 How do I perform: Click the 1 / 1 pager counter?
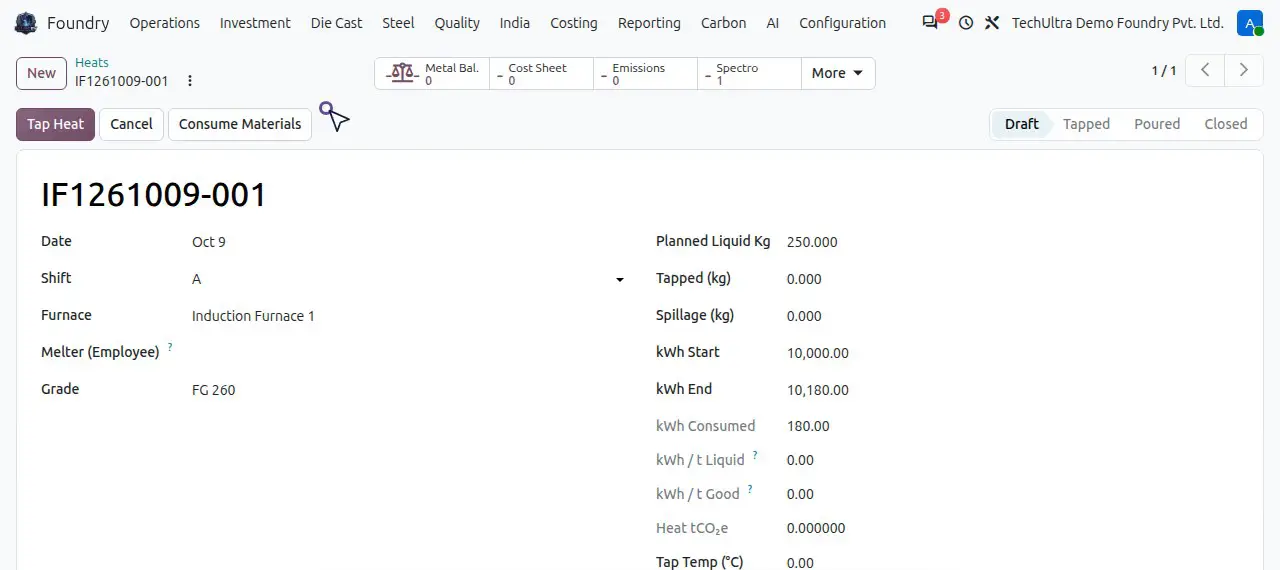coord(1164,70)
